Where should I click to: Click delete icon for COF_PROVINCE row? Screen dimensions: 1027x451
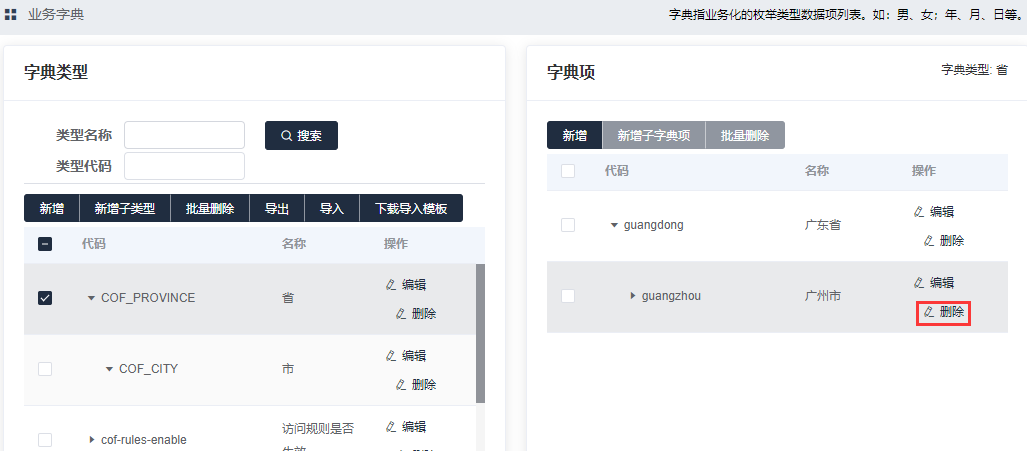click(x=401, y=314)
